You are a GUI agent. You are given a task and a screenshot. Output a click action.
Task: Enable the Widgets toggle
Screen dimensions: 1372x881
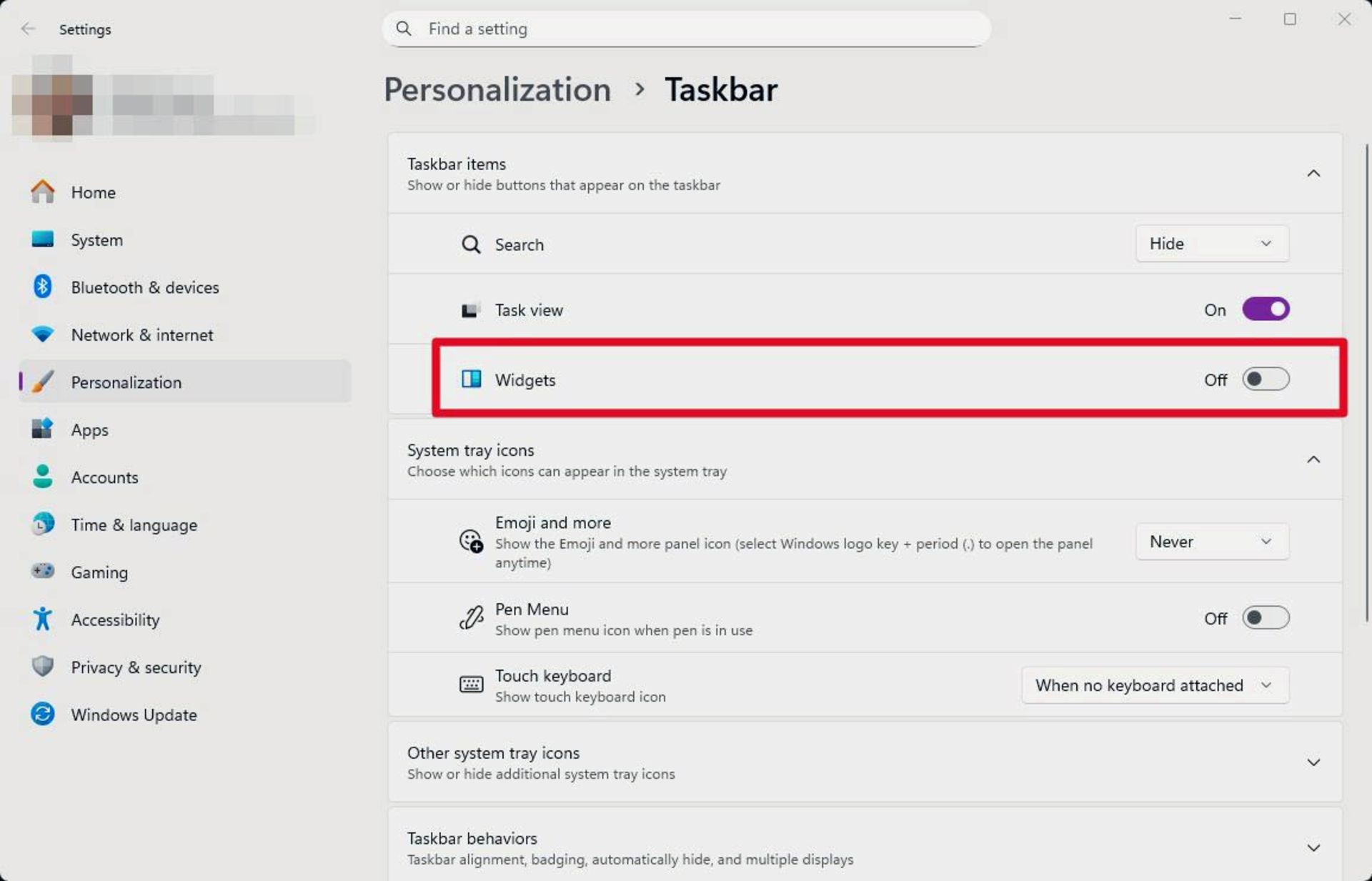[x=1265, y=379]
